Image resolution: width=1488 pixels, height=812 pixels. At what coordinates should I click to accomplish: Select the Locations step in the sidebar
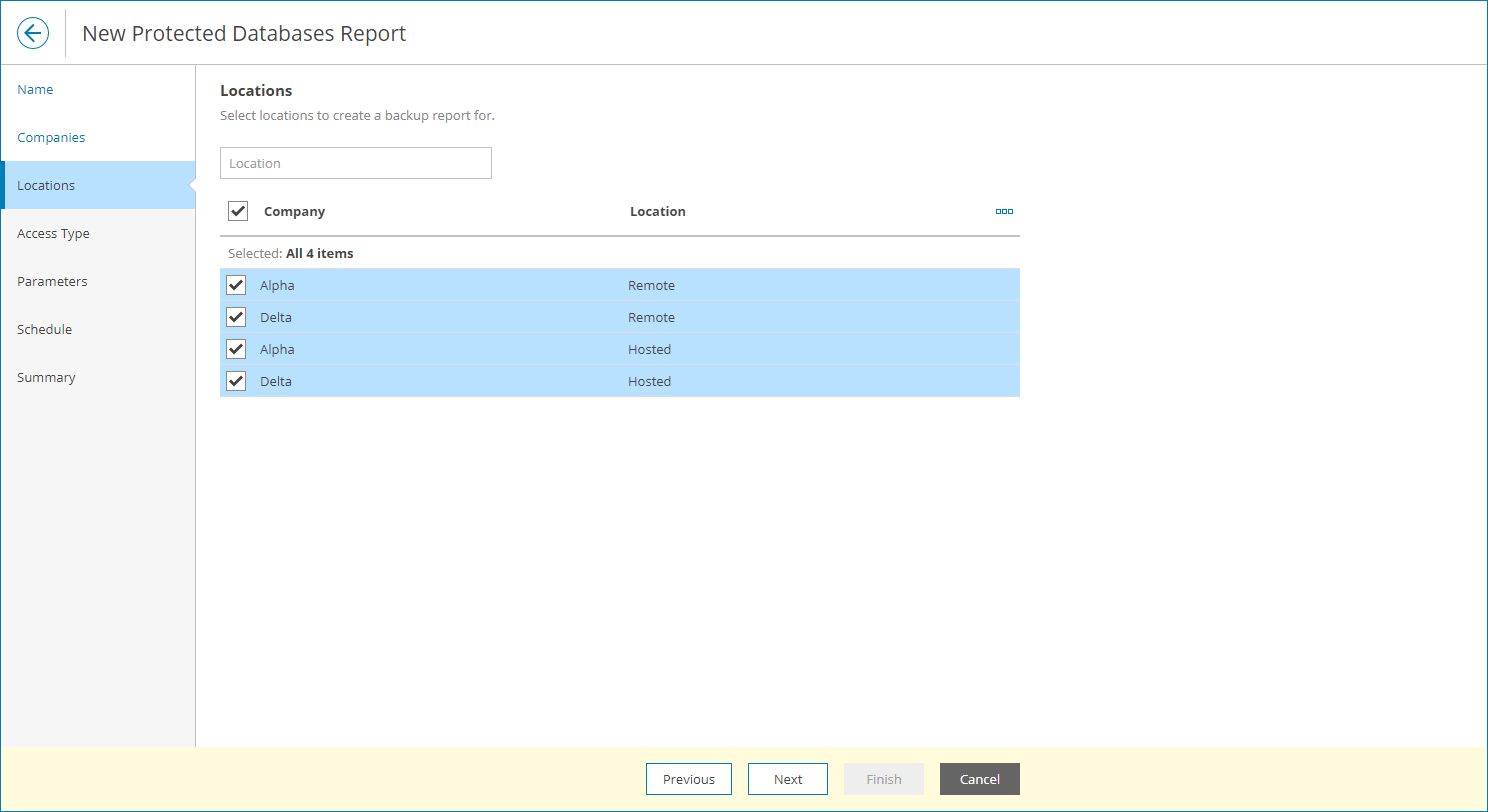pos(98,185)
